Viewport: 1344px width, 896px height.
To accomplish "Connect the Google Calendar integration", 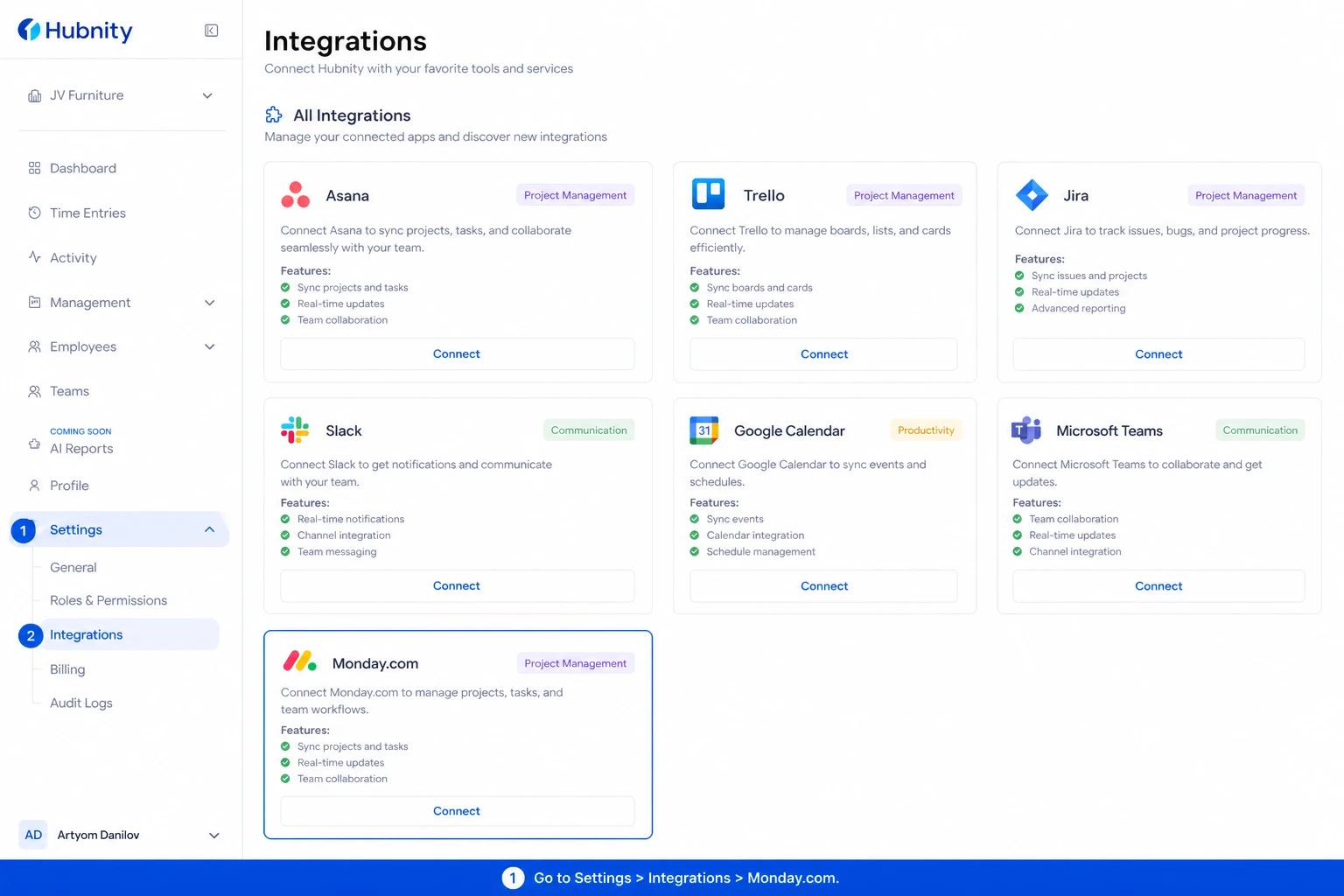I will pos(824,585).
